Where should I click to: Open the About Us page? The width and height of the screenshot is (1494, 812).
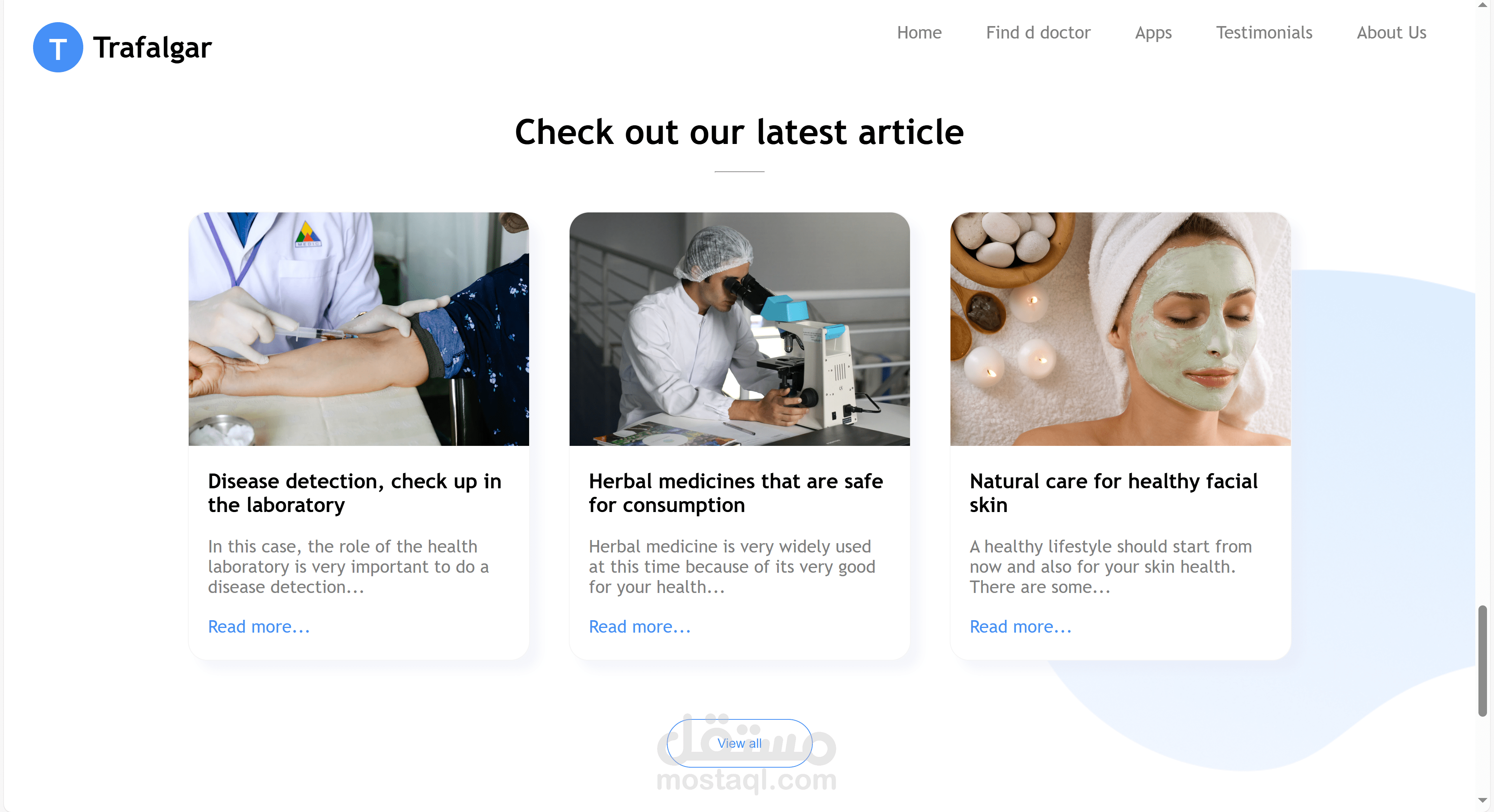1391,32
